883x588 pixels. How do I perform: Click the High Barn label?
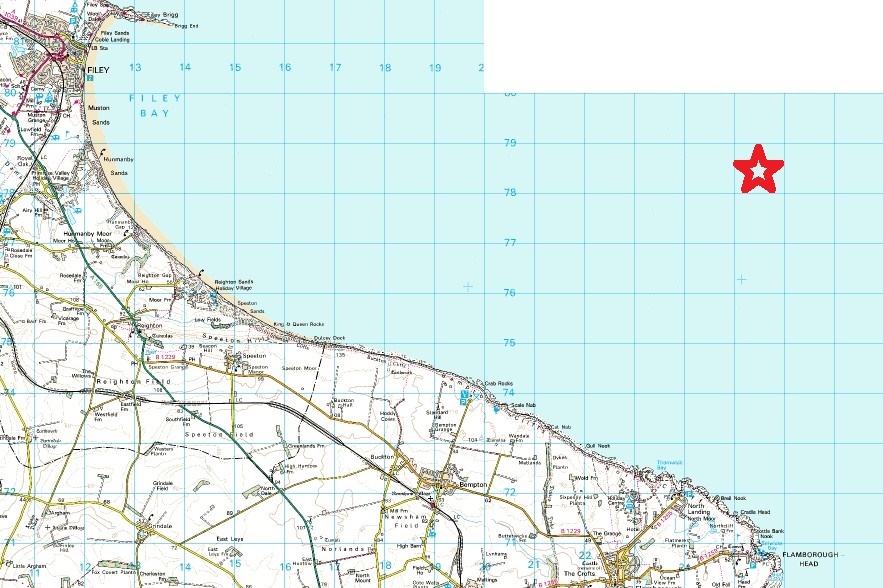[x=408, y=546]
